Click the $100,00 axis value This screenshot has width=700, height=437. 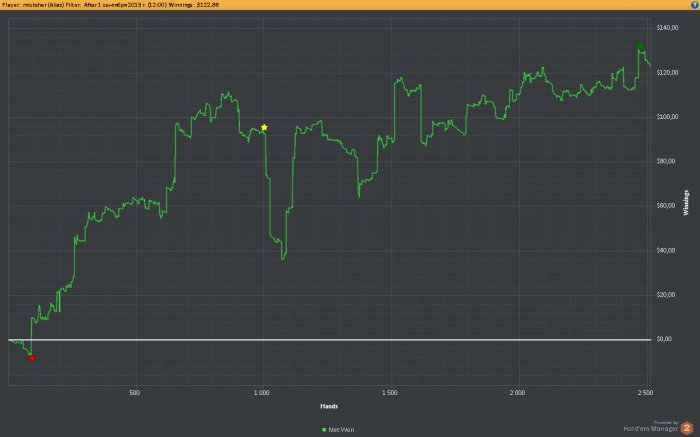tap(667, 117)
